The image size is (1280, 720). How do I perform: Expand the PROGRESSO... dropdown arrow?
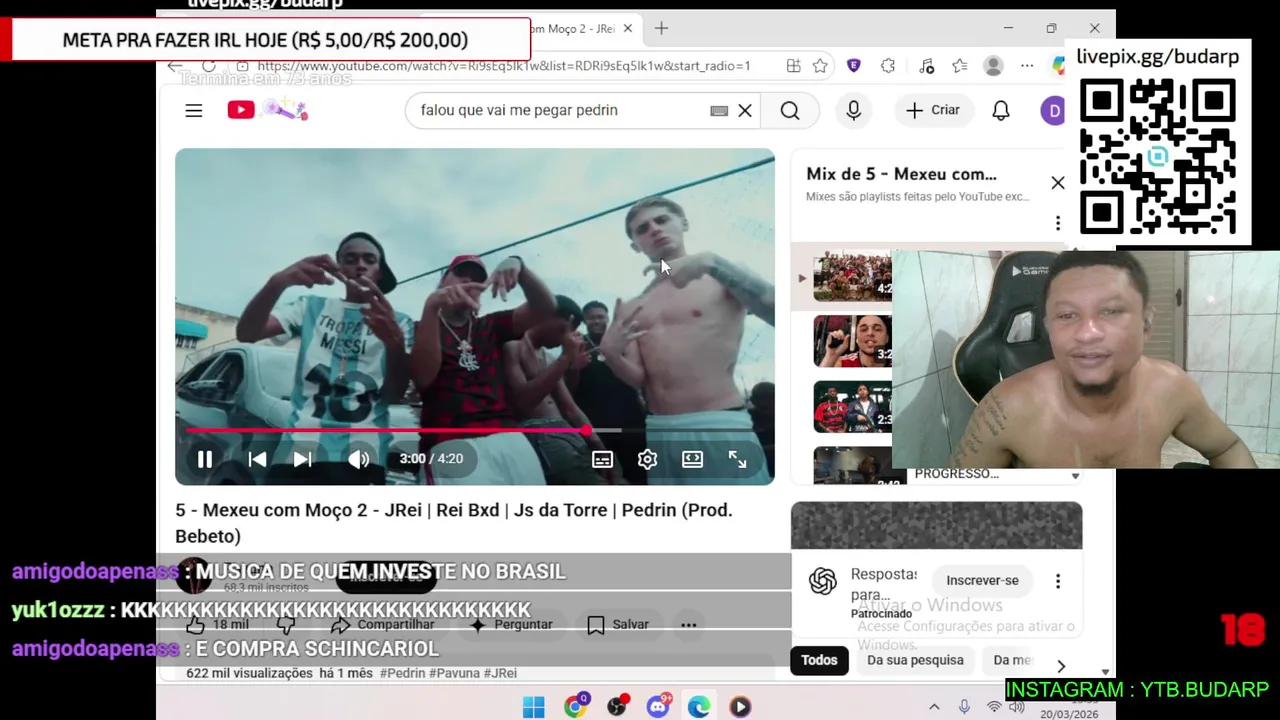(1075, 476)
